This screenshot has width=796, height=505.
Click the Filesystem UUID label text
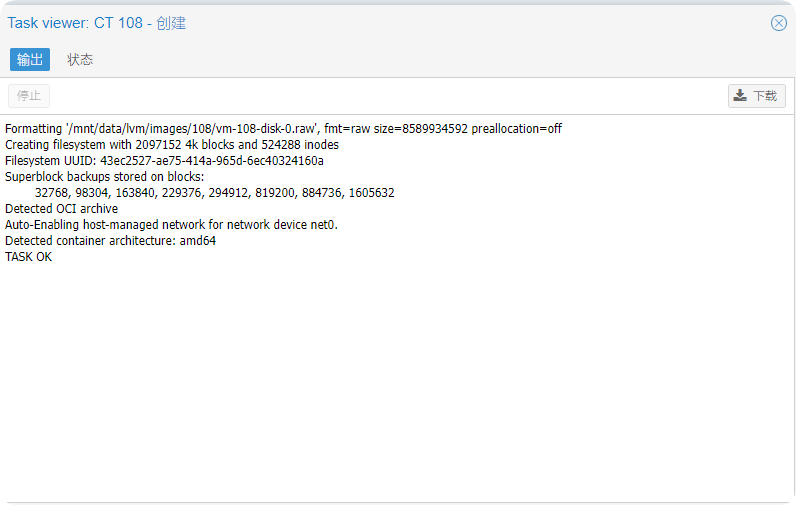(50, 161)
